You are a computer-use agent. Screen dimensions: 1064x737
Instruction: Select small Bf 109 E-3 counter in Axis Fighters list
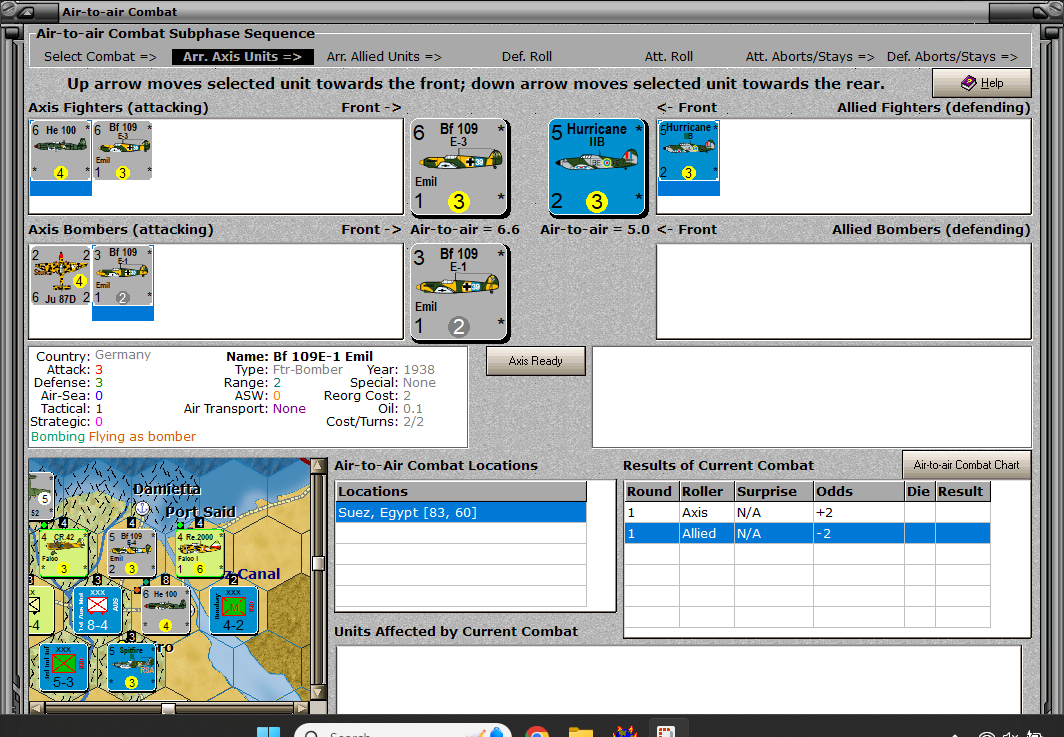(122, 151)
